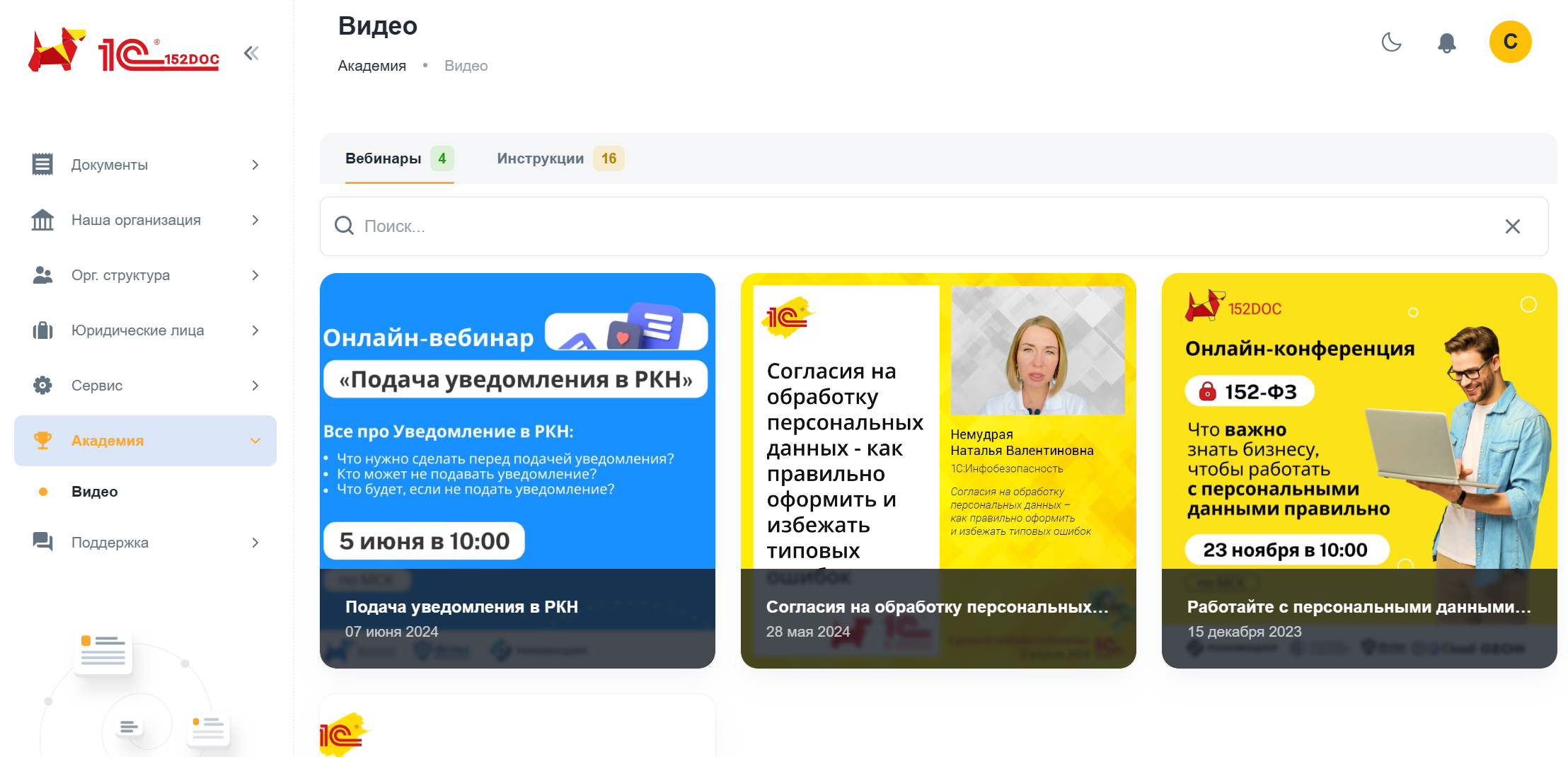
Task: Click the Вебинары count badge 4
Action: pyautogui.click(x=442, y=158)
